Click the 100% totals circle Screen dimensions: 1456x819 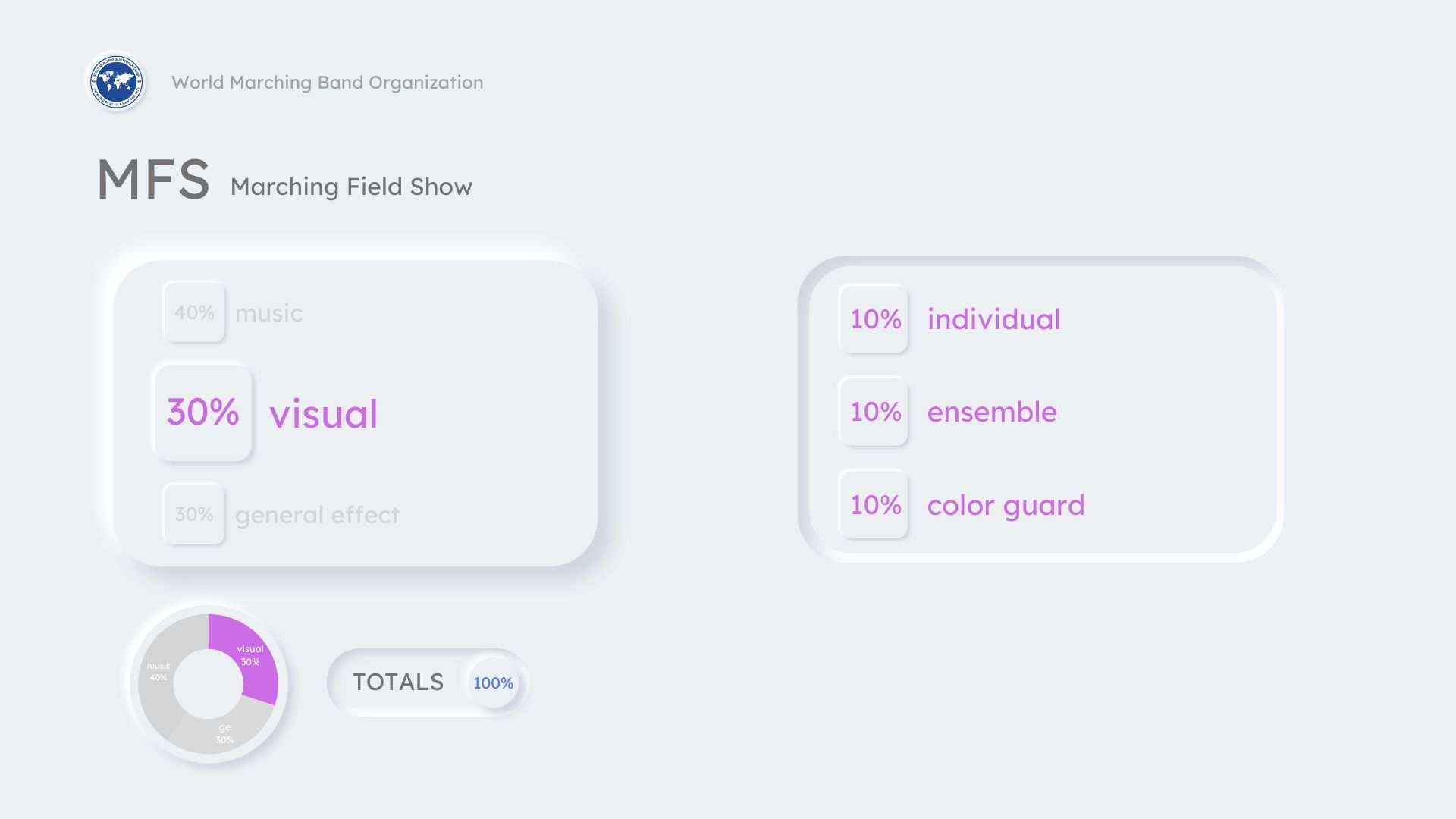(x=493, y=682)
